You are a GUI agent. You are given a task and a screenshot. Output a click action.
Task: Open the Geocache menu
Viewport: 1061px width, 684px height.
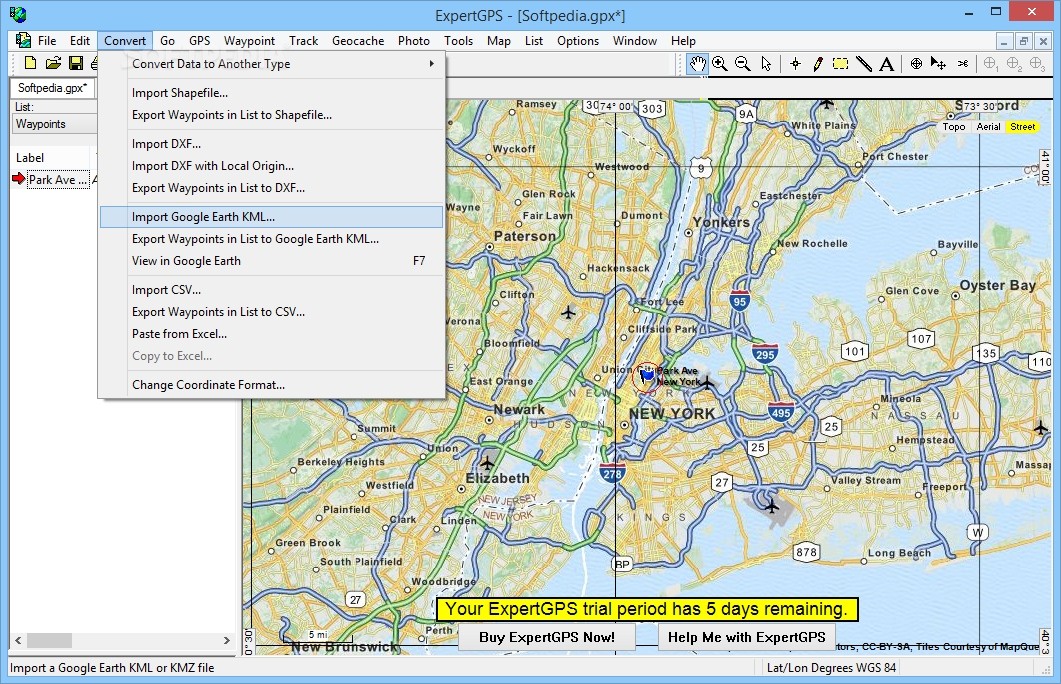(x=358, y=41)
